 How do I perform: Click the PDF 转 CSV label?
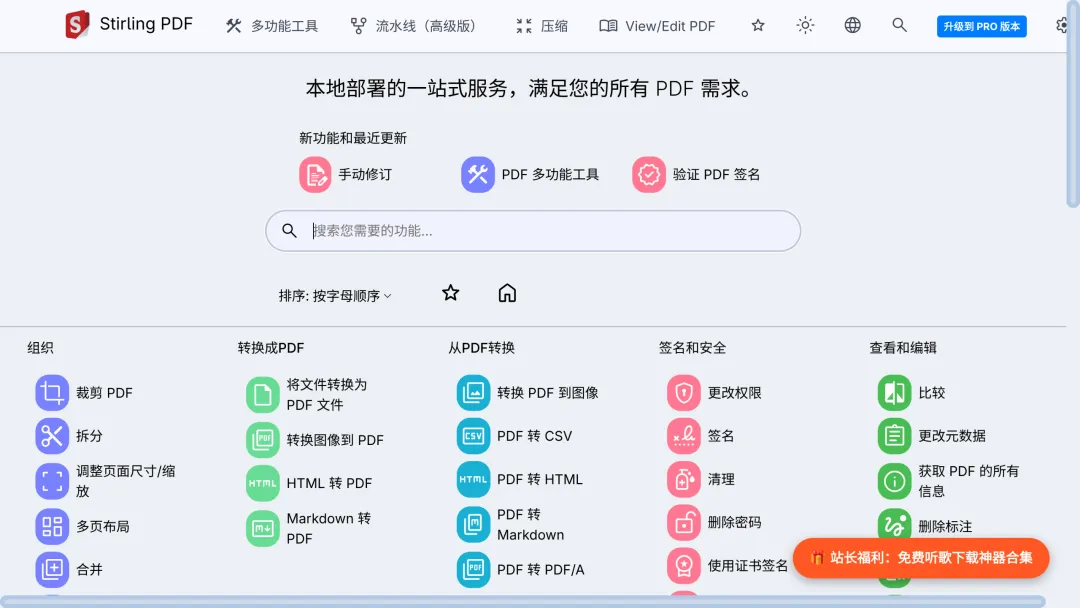[x=534, y=436]
